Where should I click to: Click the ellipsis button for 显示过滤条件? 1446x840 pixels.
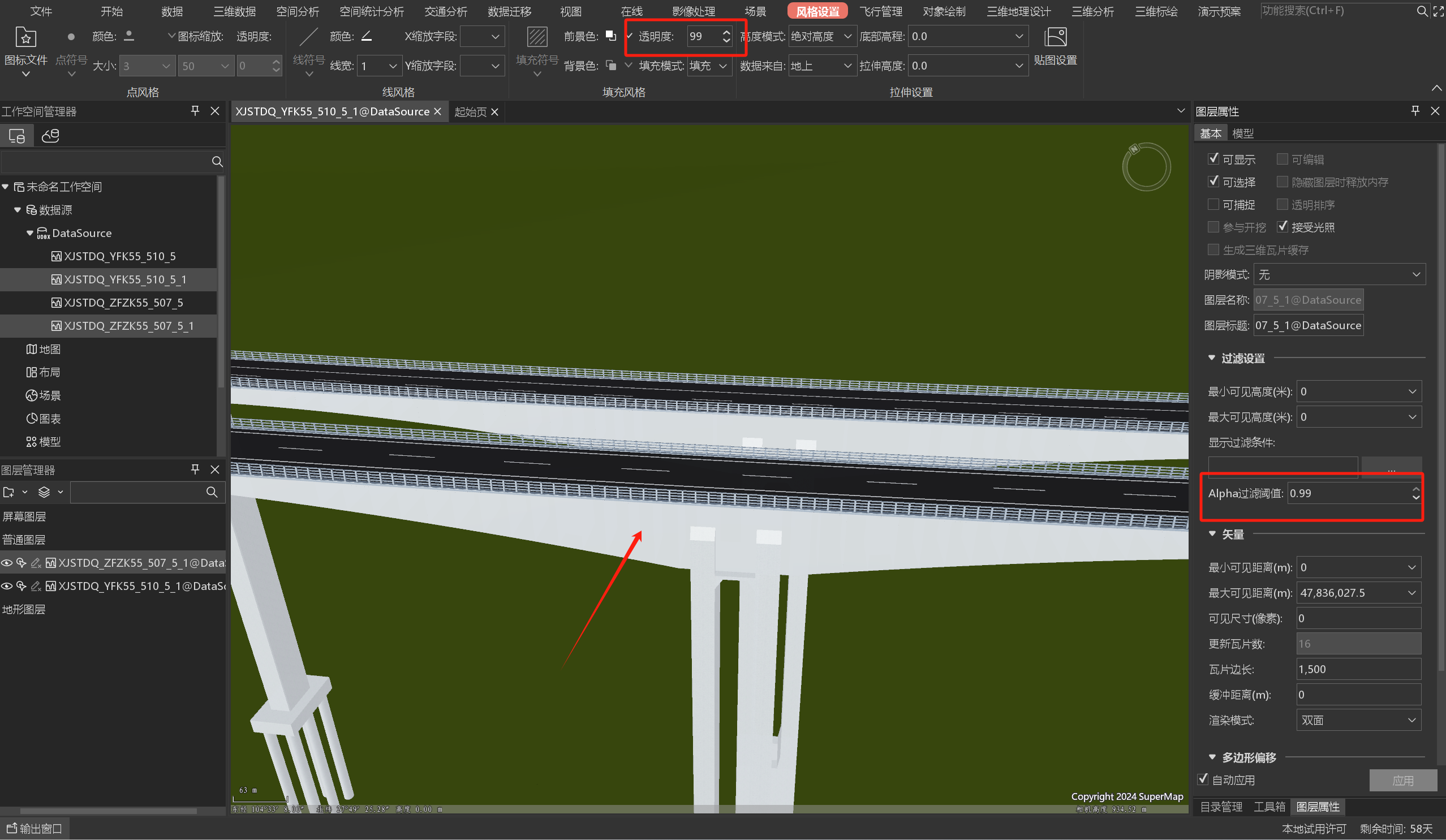[x=1392, y=467]
